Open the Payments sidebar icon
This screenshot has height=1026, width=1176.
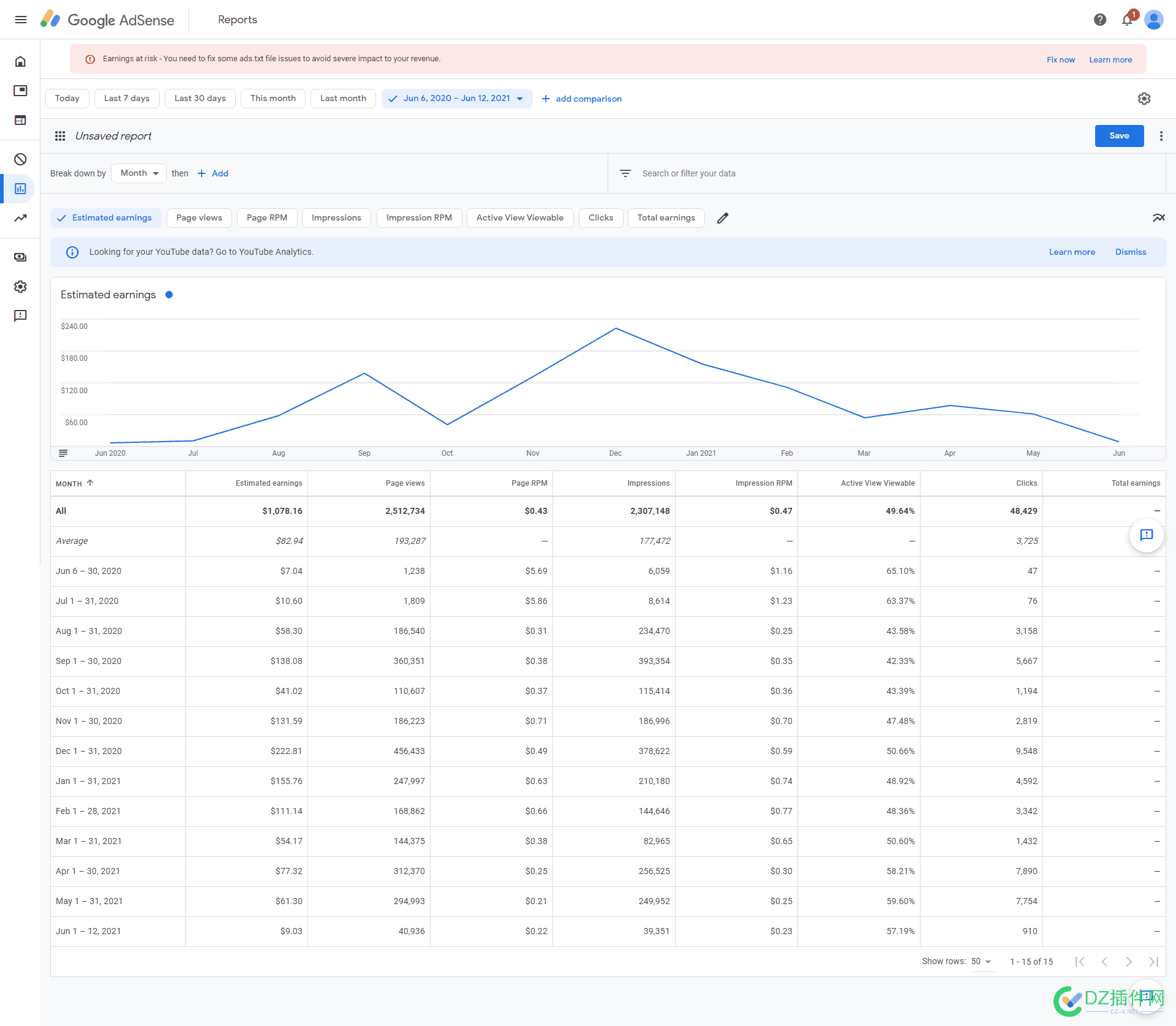[20, 257]
